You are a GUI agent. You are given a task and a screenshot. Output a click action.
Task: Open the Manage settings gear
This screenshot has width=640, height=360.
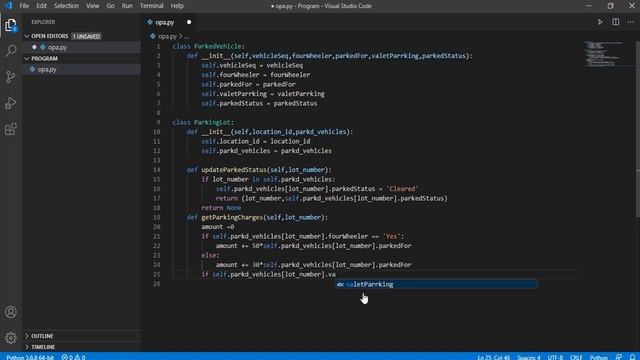(11, 338)
